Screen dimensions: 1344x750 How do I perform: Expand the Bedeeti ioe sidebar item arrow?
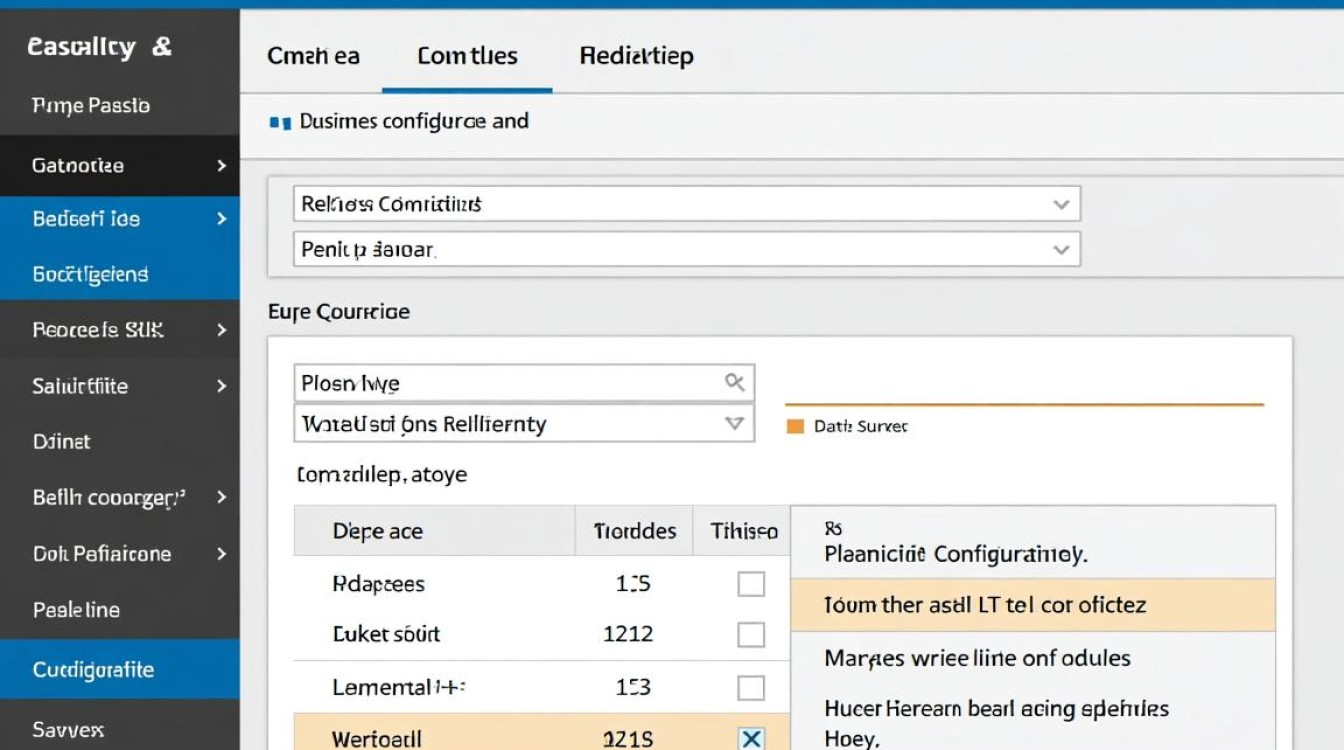(x=222, y=219)
